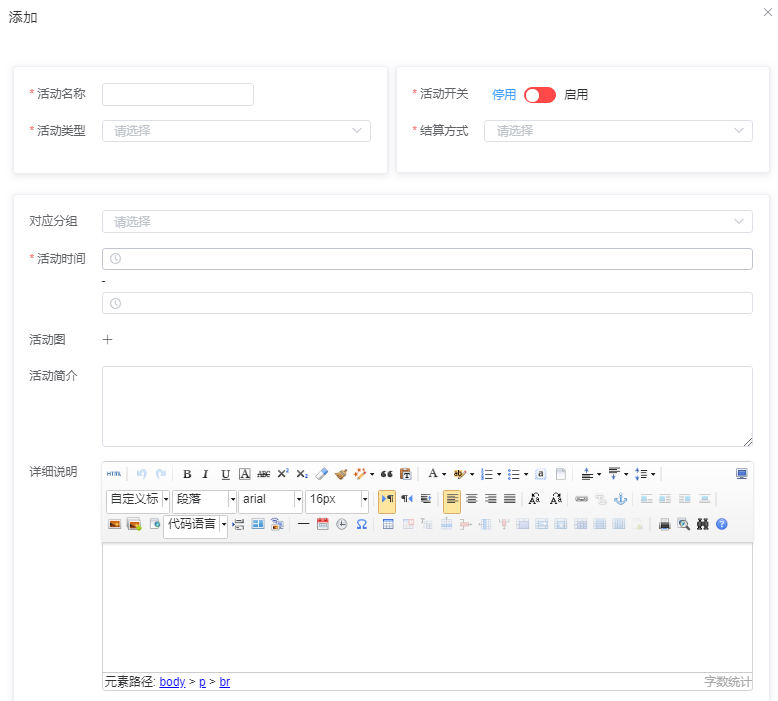Image resolution: width=778 pixels, height=701 pixels.
Task: Justify text in the editor
Action: pos(510,499)
